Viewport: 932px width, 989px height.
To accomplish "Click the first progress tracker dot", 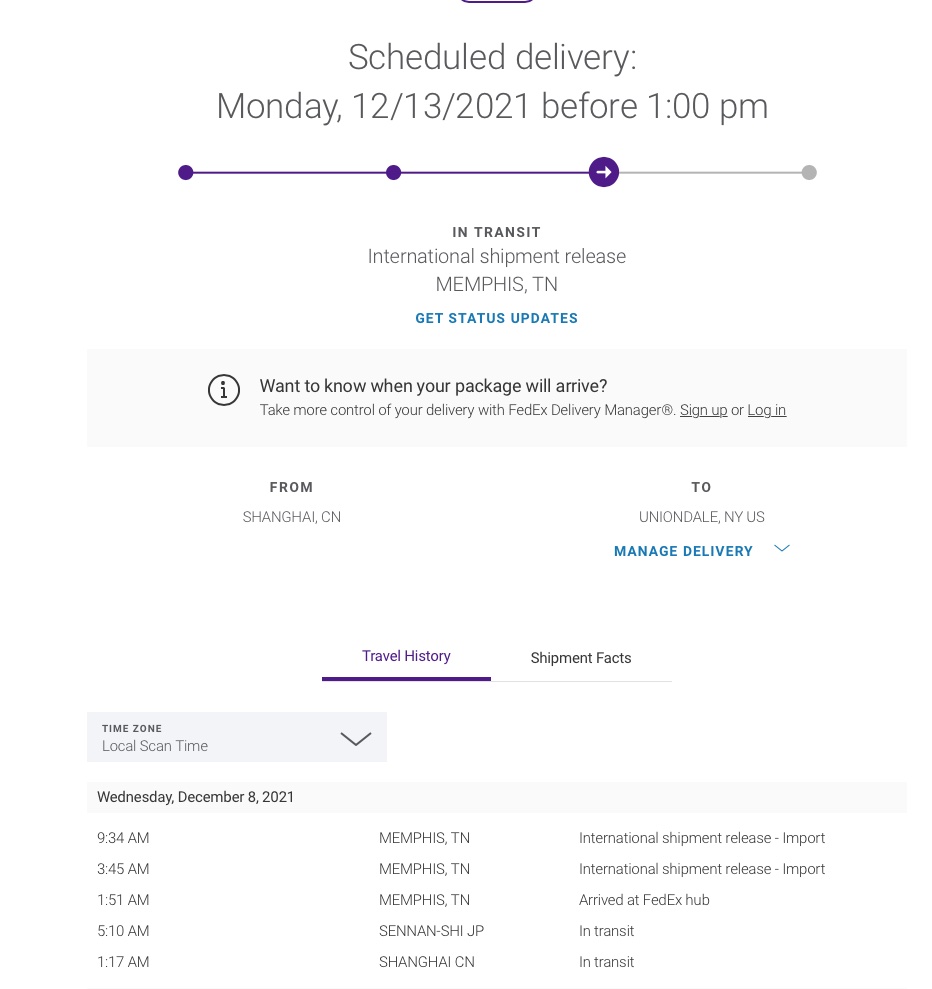I will pos(185,172).
